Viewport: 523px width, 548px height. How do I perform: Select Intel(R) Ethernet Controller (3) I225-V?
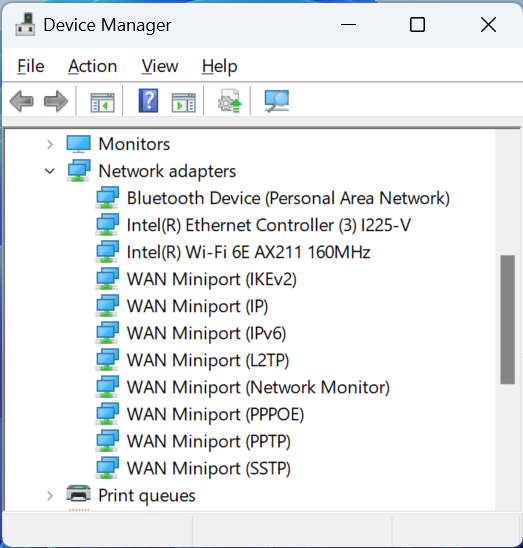(268, 225)
